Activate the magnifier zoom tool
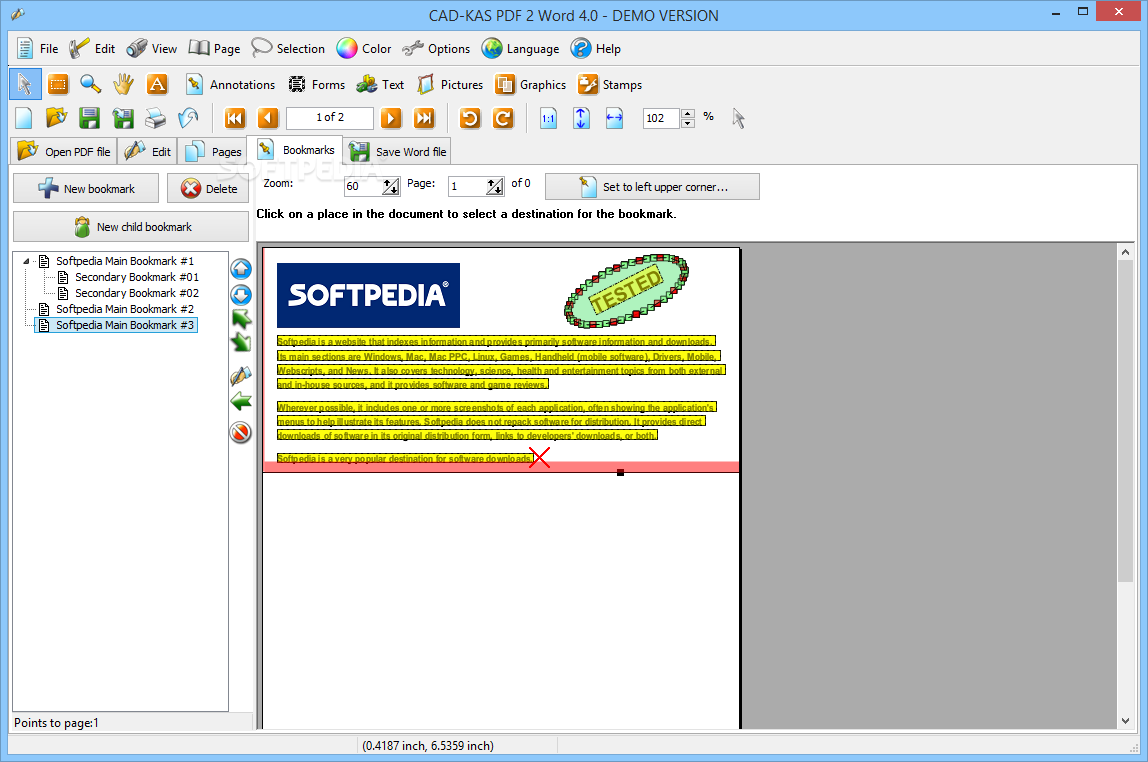This screenshot has height=762, width=1148. (91, 85)
